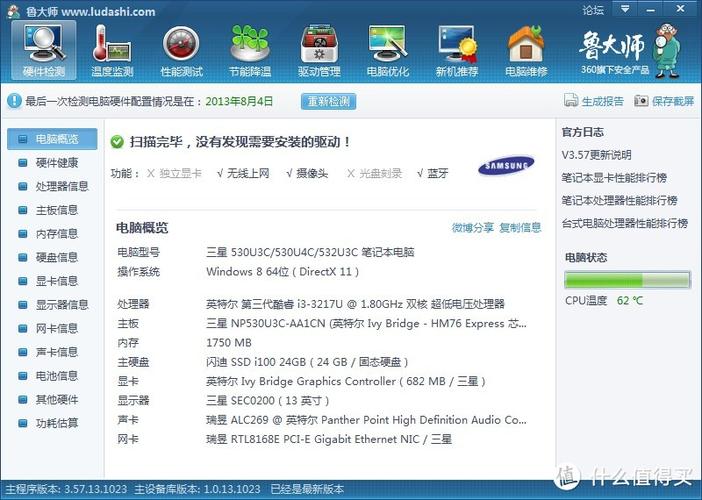Open the title bar dropdown menu arrow

click(x=625, y=9)
